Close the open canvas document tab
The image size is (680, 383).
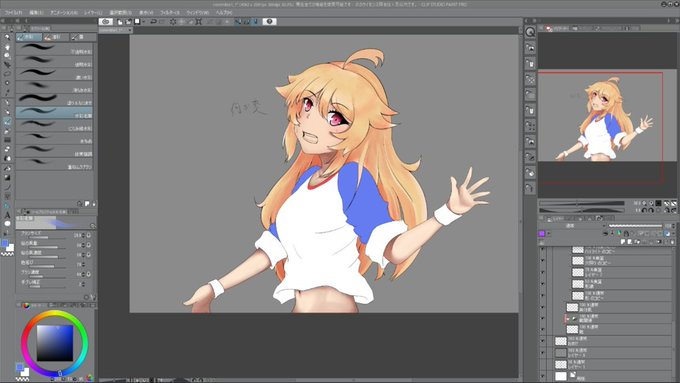tap(129, 30)
